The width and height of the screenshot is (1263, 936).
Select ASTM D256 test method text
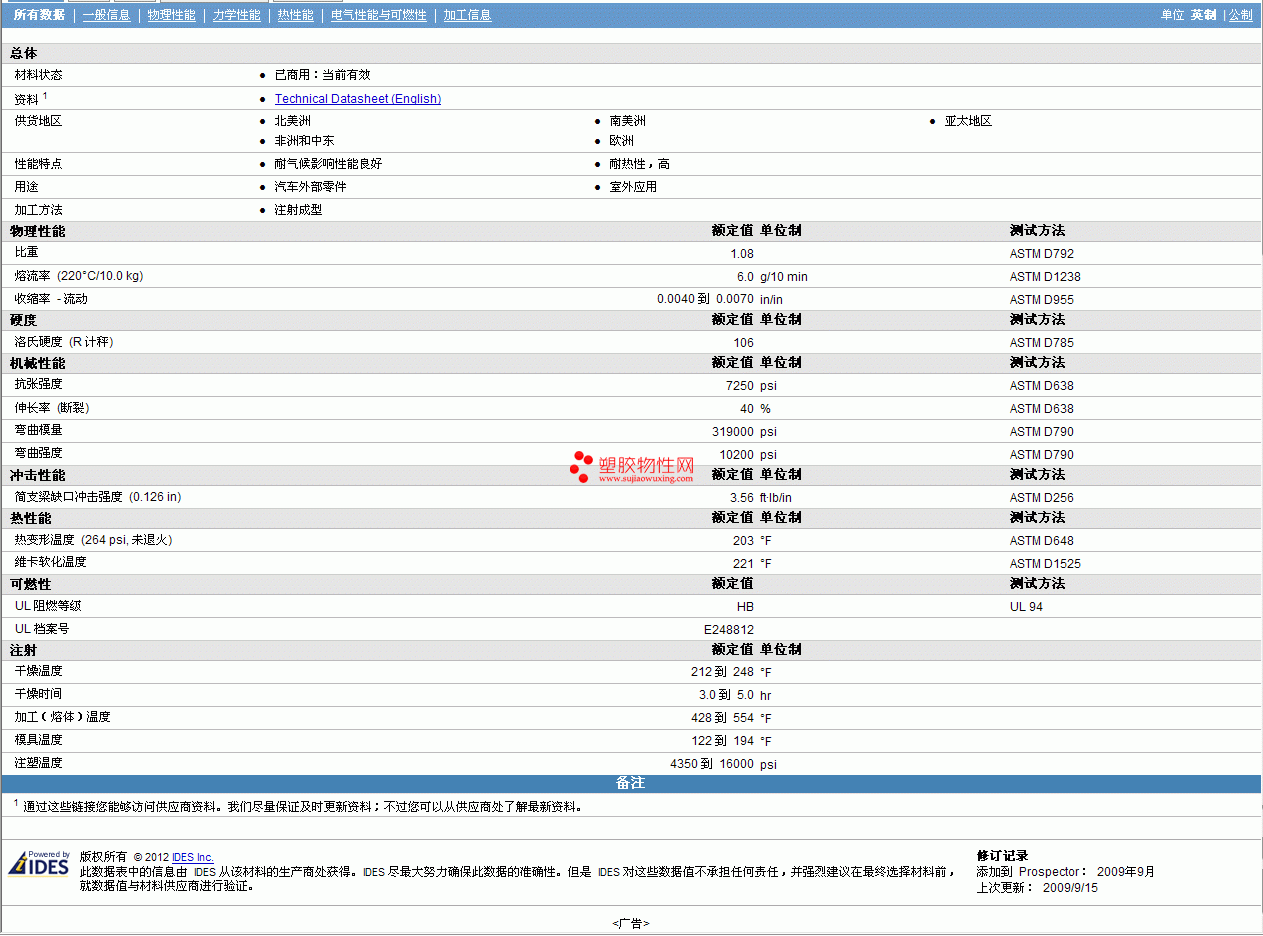pos(1042,498)
